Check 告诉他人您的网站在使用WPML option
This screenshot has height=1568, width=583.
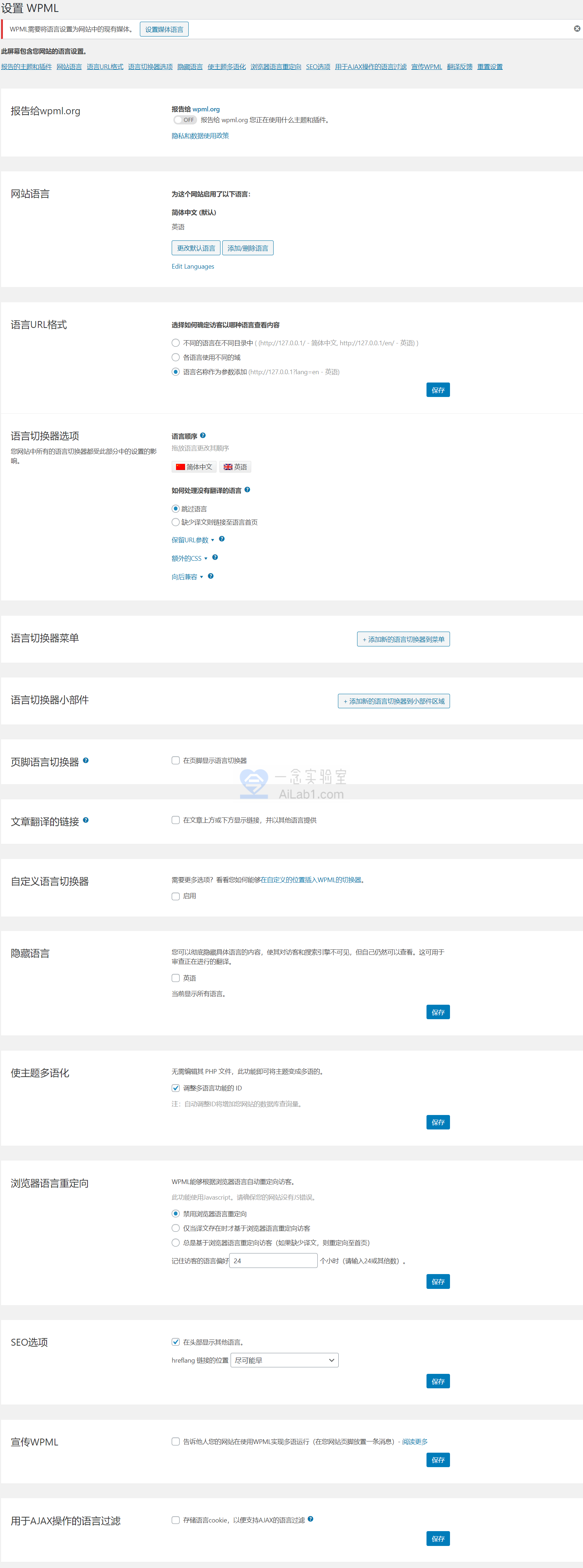[x=176, y=1441]
